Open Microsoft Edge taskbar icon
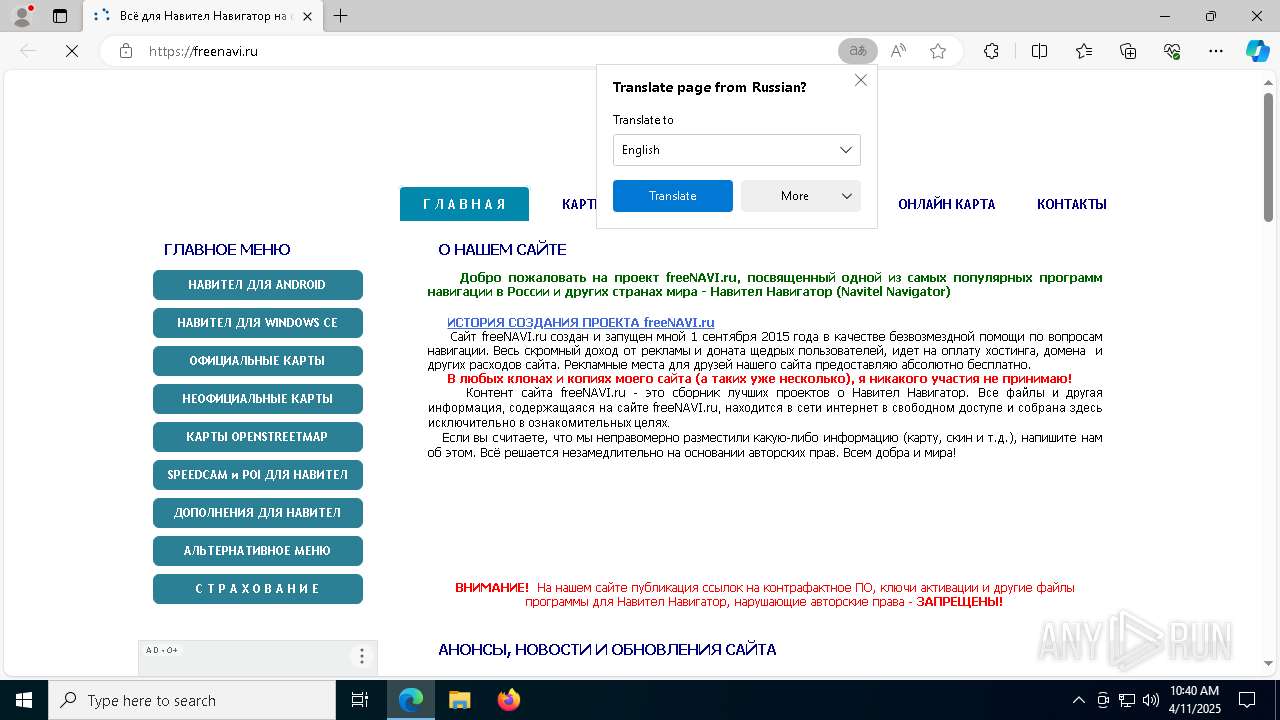1280x720 pixels. (x=411, y=700)
